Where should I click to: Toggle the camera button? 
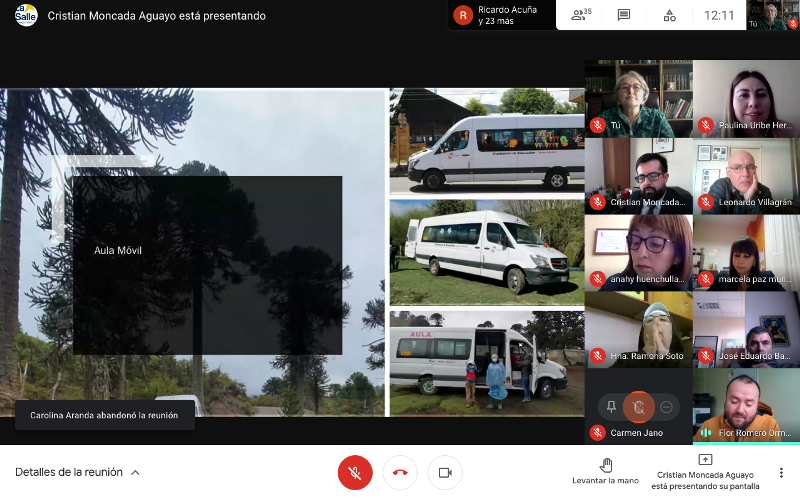[445, 472]
